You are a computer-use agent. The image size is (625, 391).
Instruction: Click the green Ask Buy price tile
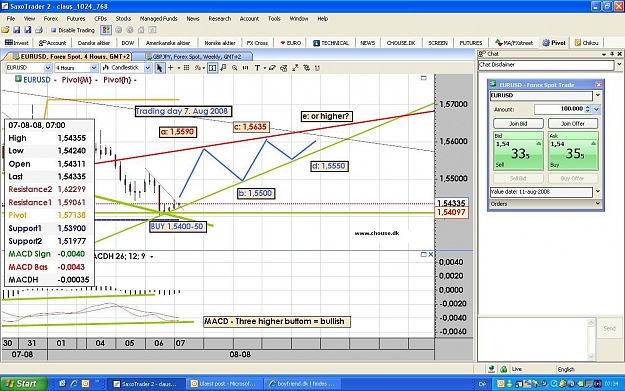click(x=573, y=151)
